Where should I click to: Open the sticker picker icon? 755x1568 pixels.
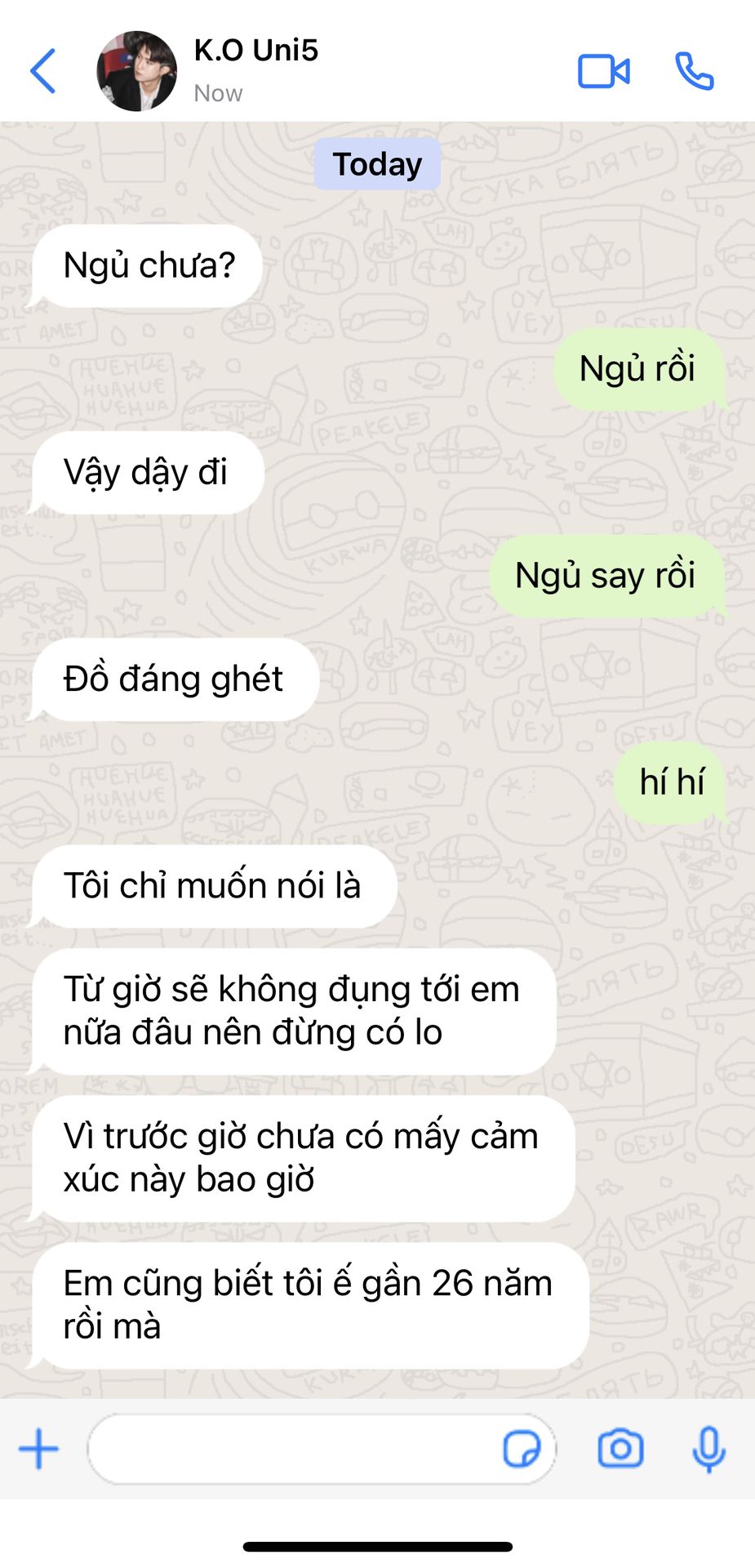coord(522,1450)
